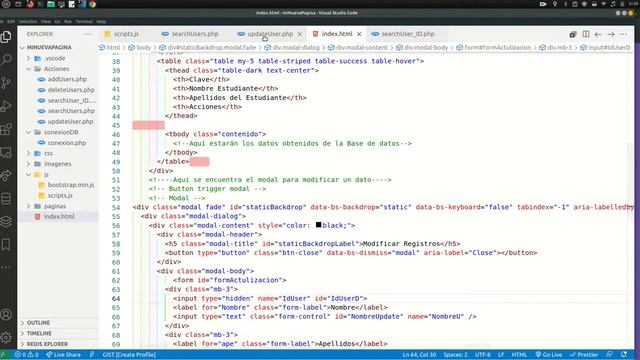Click Go Live in the status bar

(549, 355)
